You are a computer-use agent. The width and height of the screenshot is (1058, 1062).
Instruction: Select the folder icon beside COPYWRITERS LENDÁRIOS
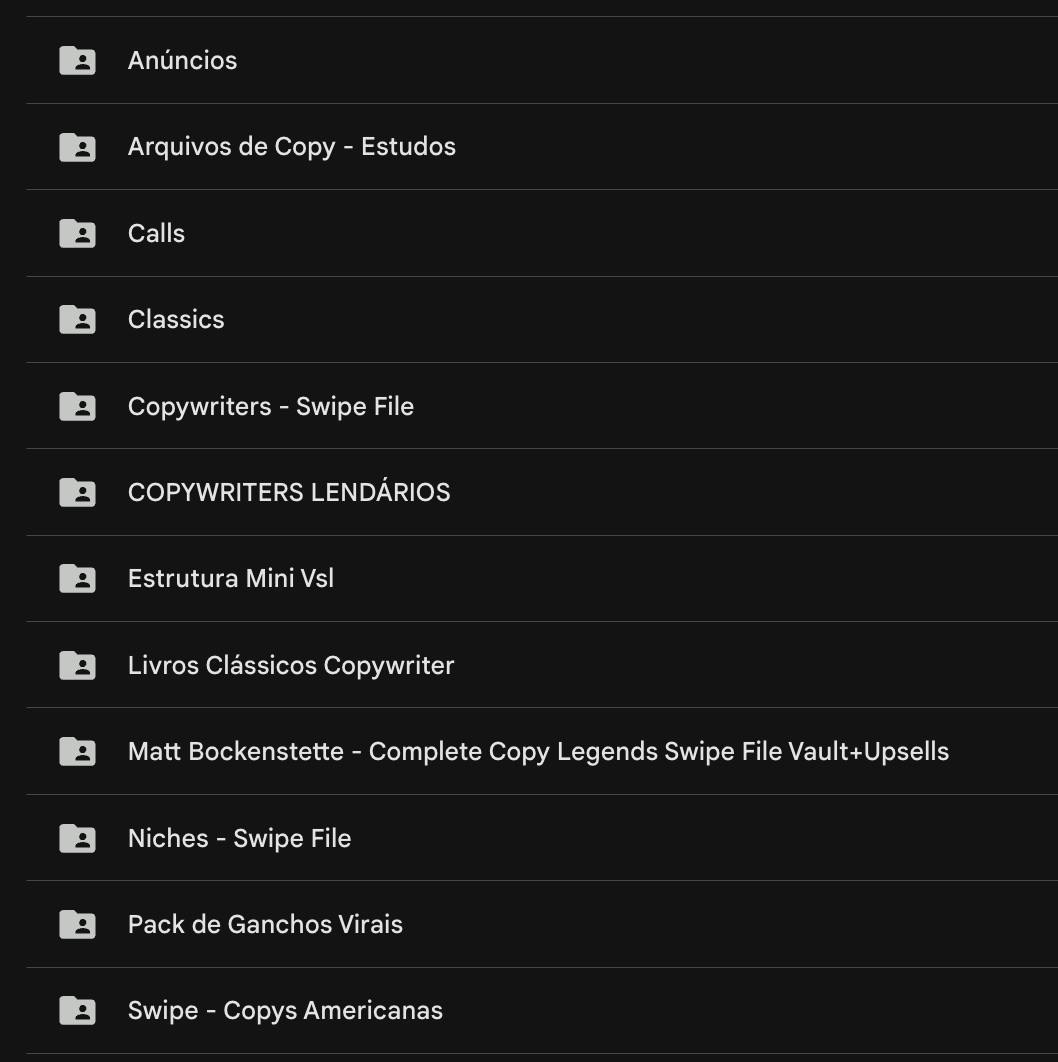(x=77, y=493)
